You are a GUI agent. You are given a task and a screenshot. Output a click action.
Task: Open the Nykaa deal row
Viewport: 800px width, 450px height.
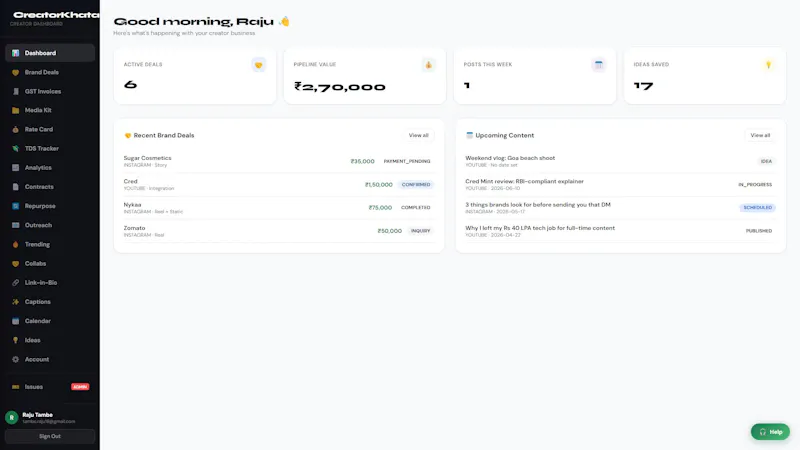pyautogui.click(x=279, y=208)
